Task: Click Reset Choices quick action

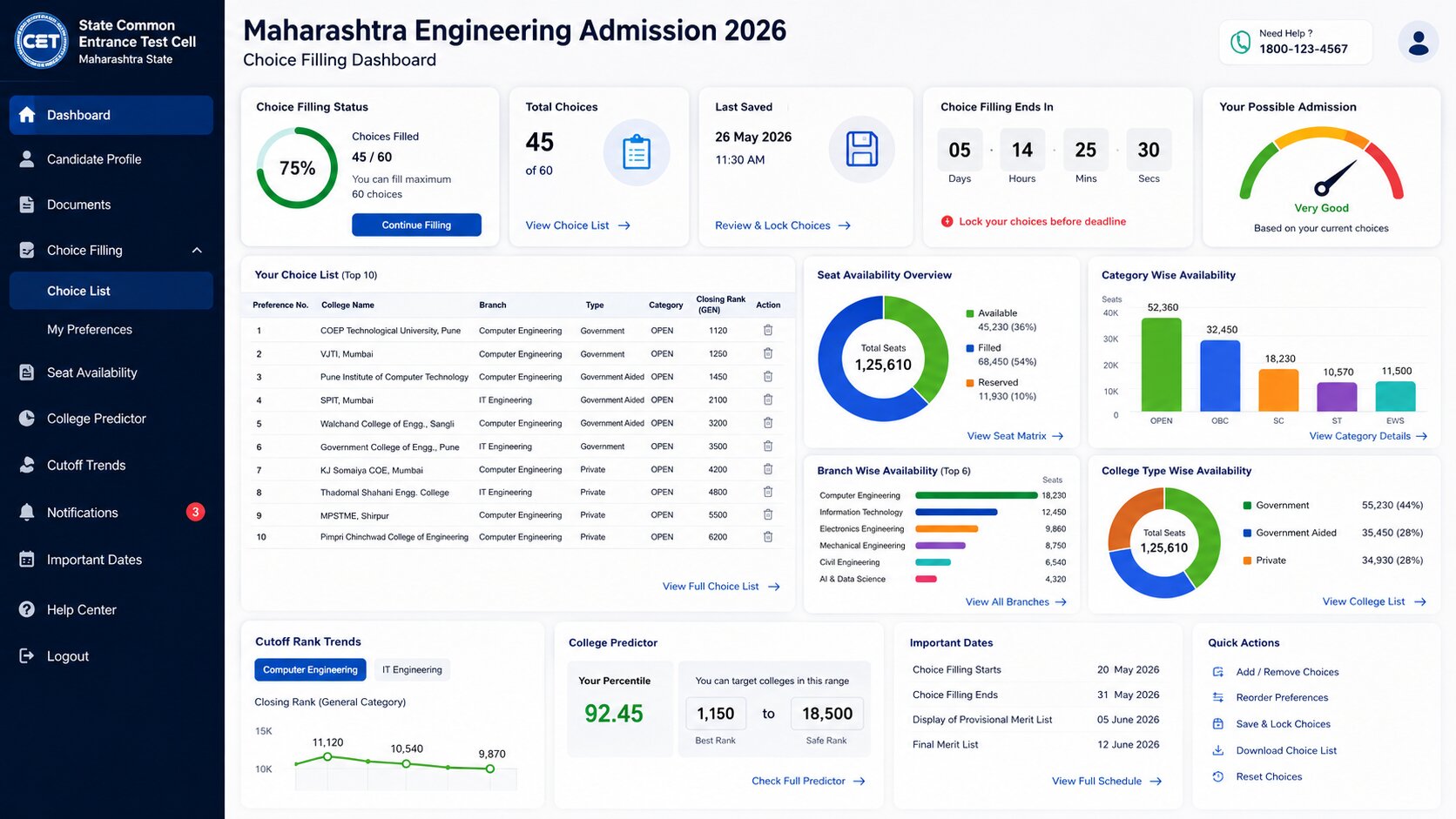Action: 1268,776
